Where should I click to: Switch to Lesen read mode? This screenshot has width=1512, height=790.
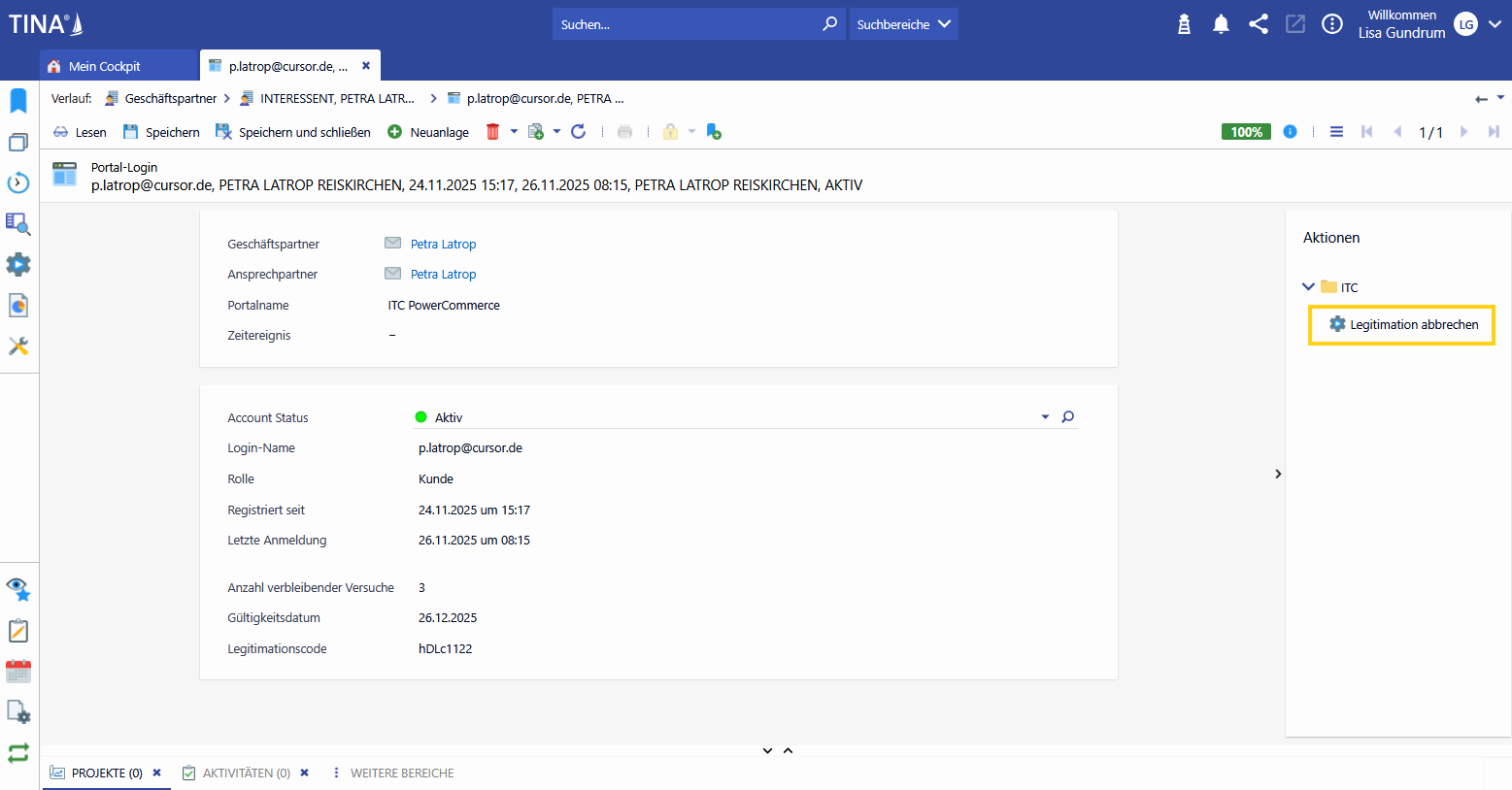80,132
